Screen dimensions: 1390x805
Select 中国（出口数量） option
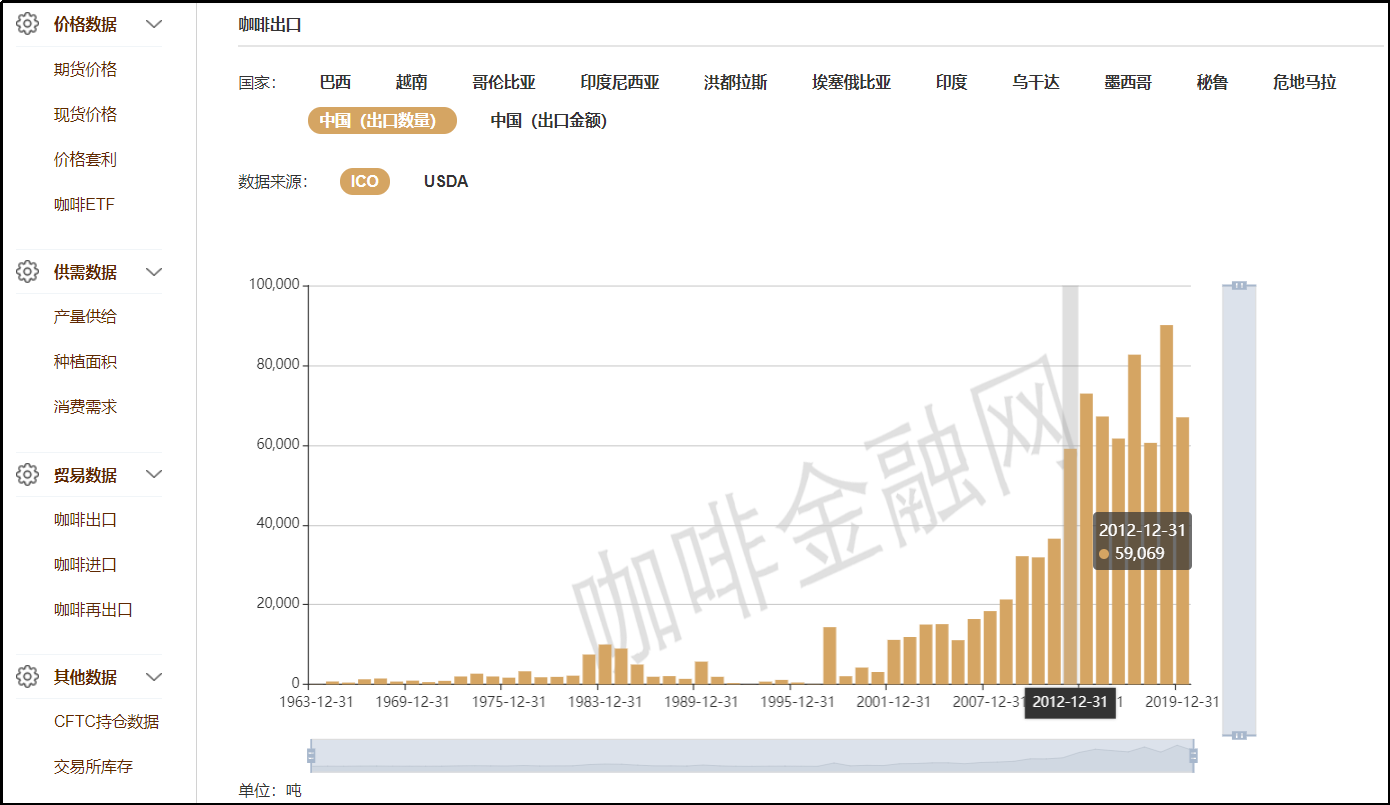coord(382,120)
